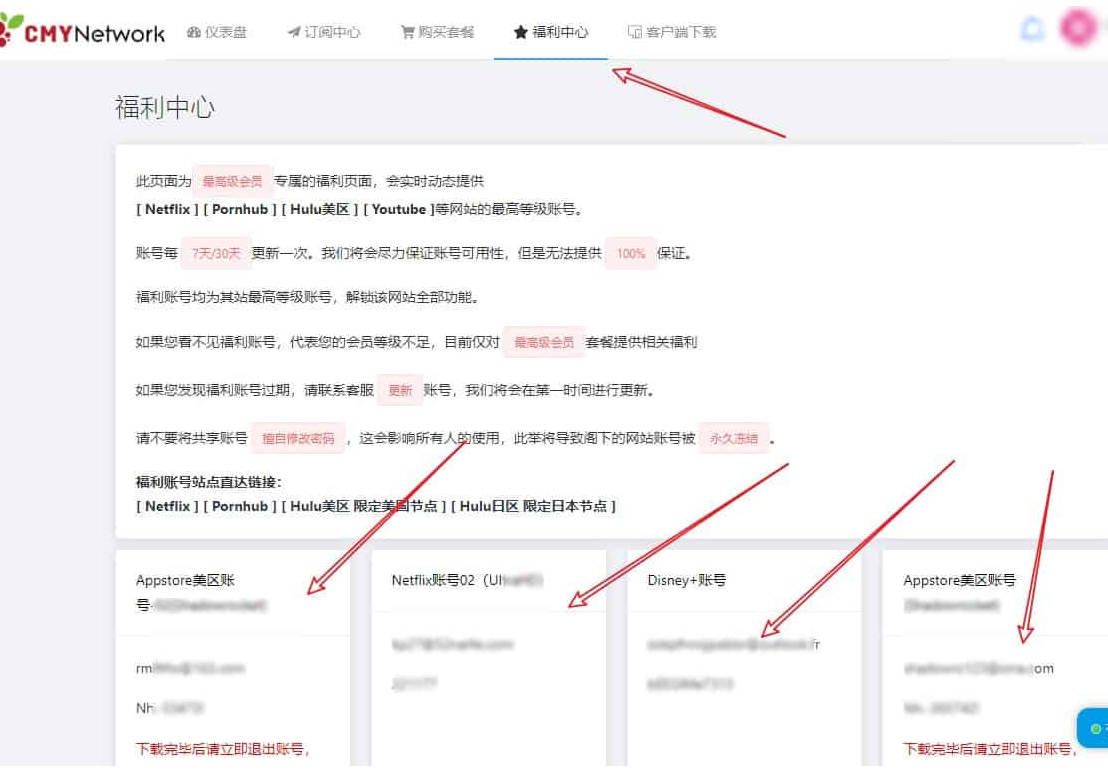1108x770 pixels.
Task: Open the Netflix link in the direct links row
Action: pyautogui.click(x=167, y=507)
